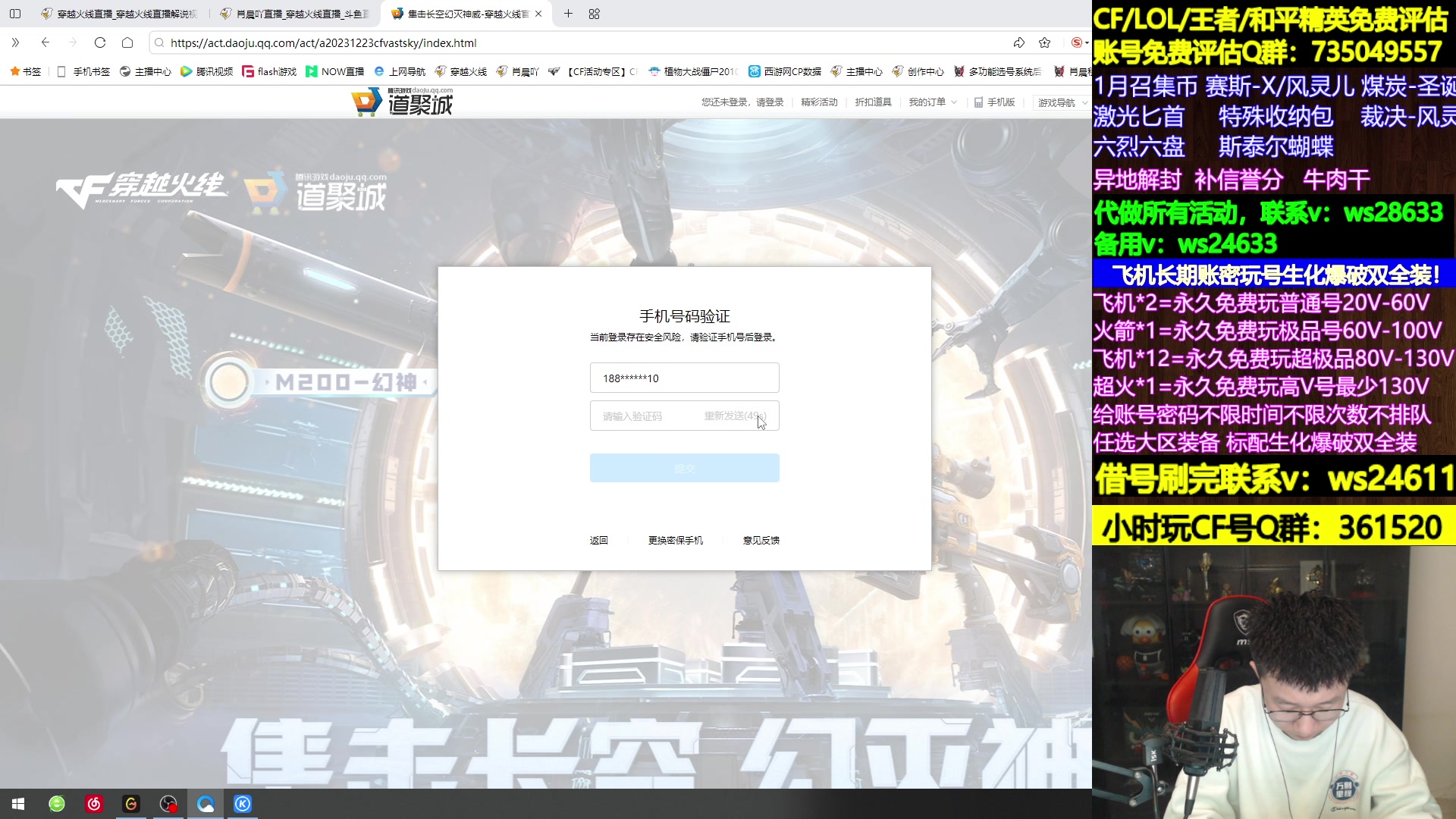1456x819 pixels.
Task: Expand the 游戏导航 dropdown
Action: pyautogui.click(x=1062, y=102)
